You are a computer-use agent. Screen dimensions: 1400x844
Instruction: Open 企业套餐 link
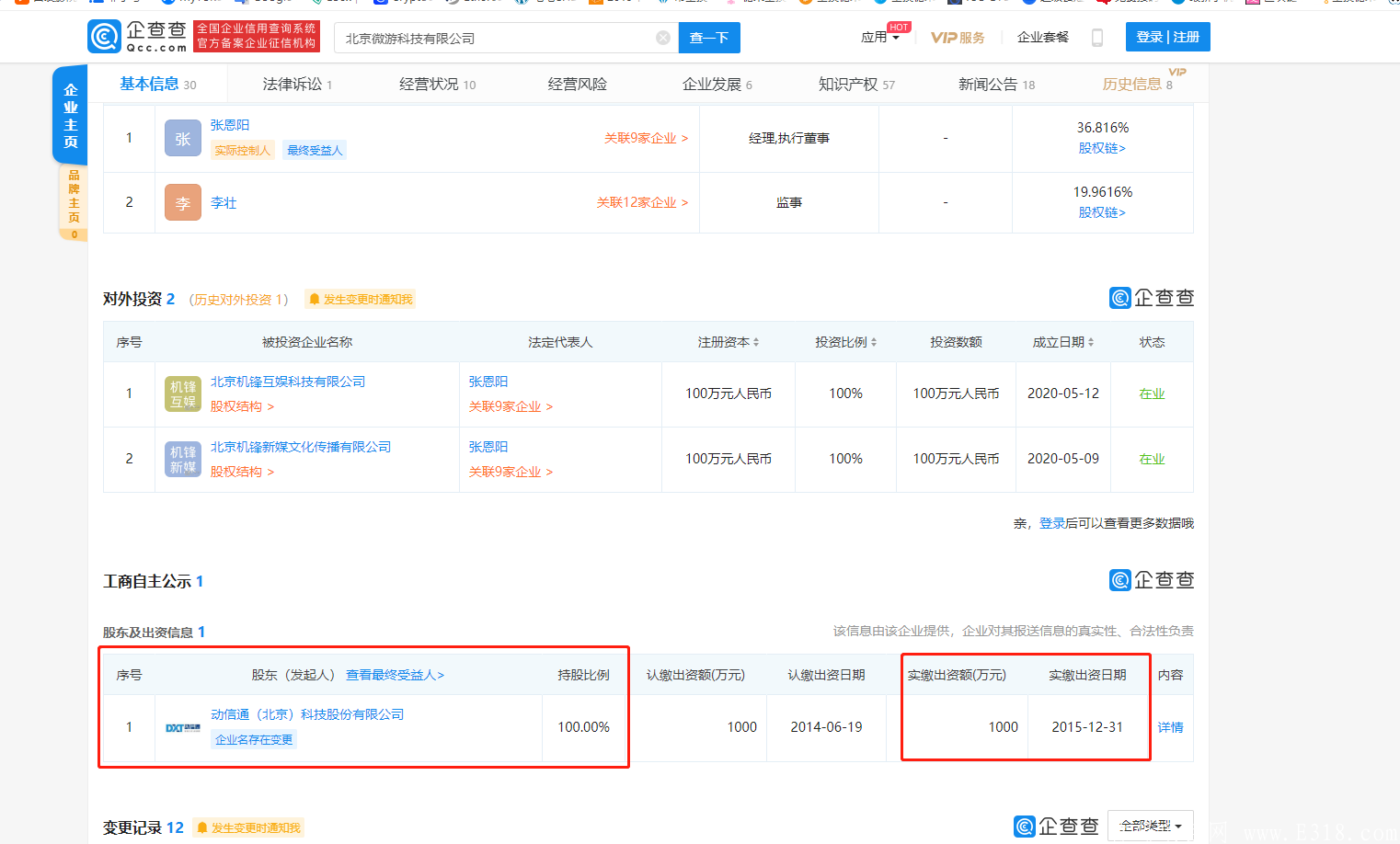click(1043, 38)
